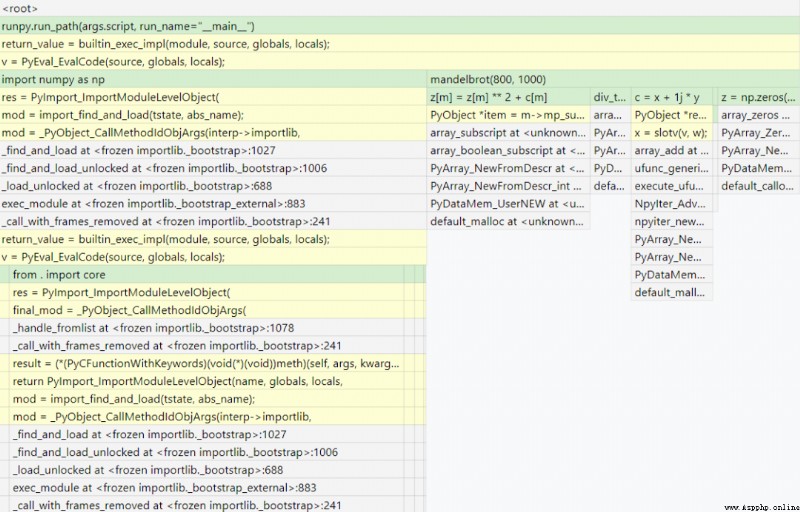800x512 pixels.
Task: Select the 'array_zeros ...' frame
Action: [759, 115]
